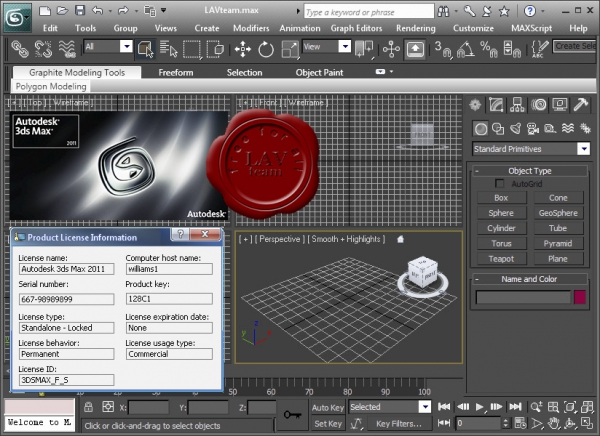Switch to the Freeform ribbon tab
Screen dimensions: 600x436
pos(176,72)
